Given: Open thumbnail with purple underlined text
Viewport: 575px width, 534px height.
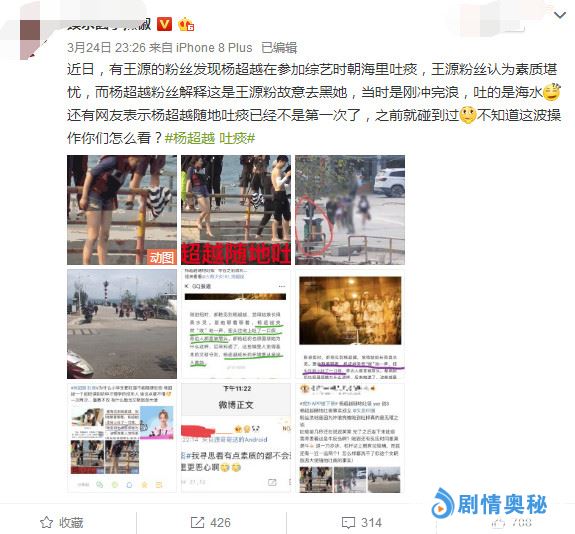Looking at the screenshot, I should click(350, 324).
